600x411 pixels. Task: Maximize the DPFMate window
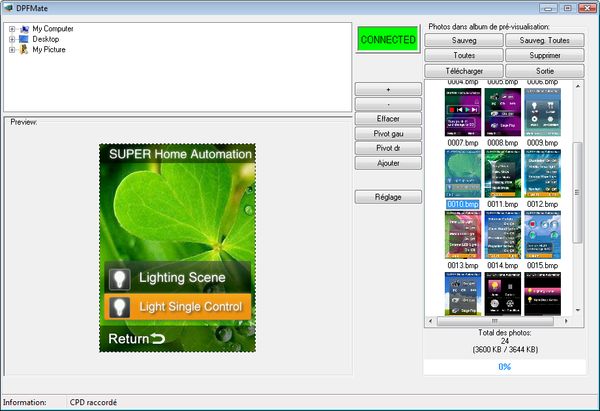(x=567, y=8)
